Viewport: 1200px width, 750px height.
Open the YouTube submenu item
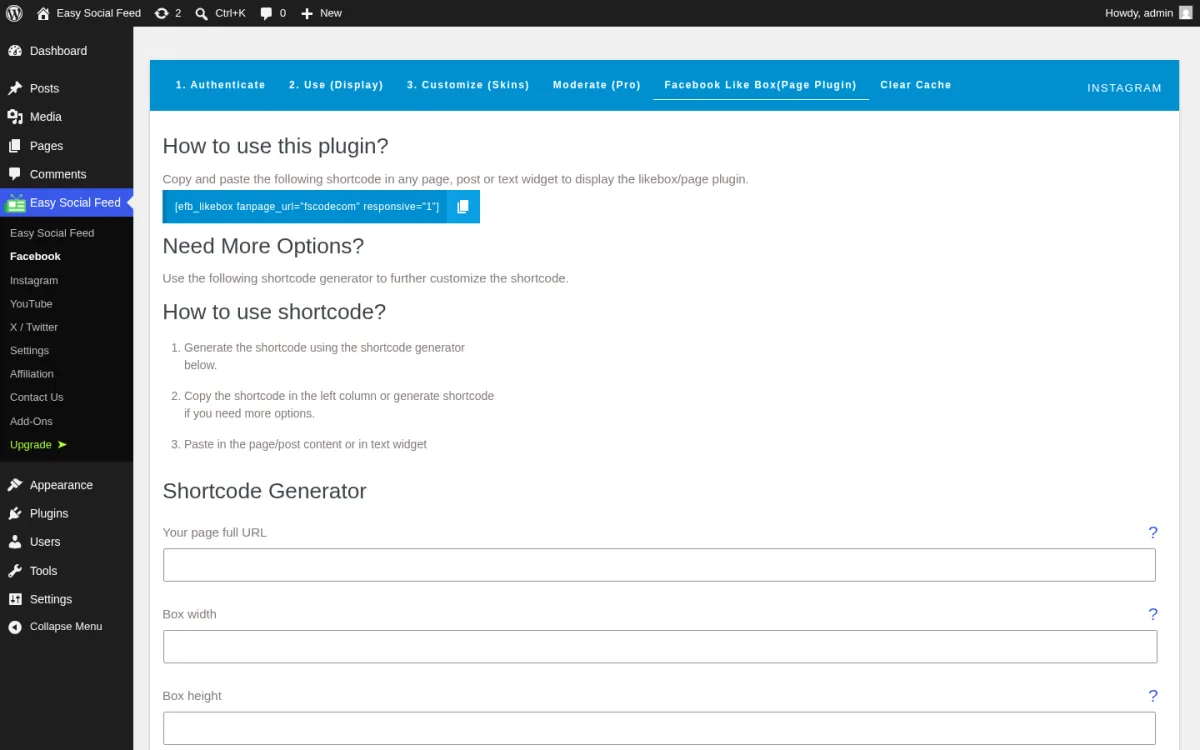click(x=31, y=304)
